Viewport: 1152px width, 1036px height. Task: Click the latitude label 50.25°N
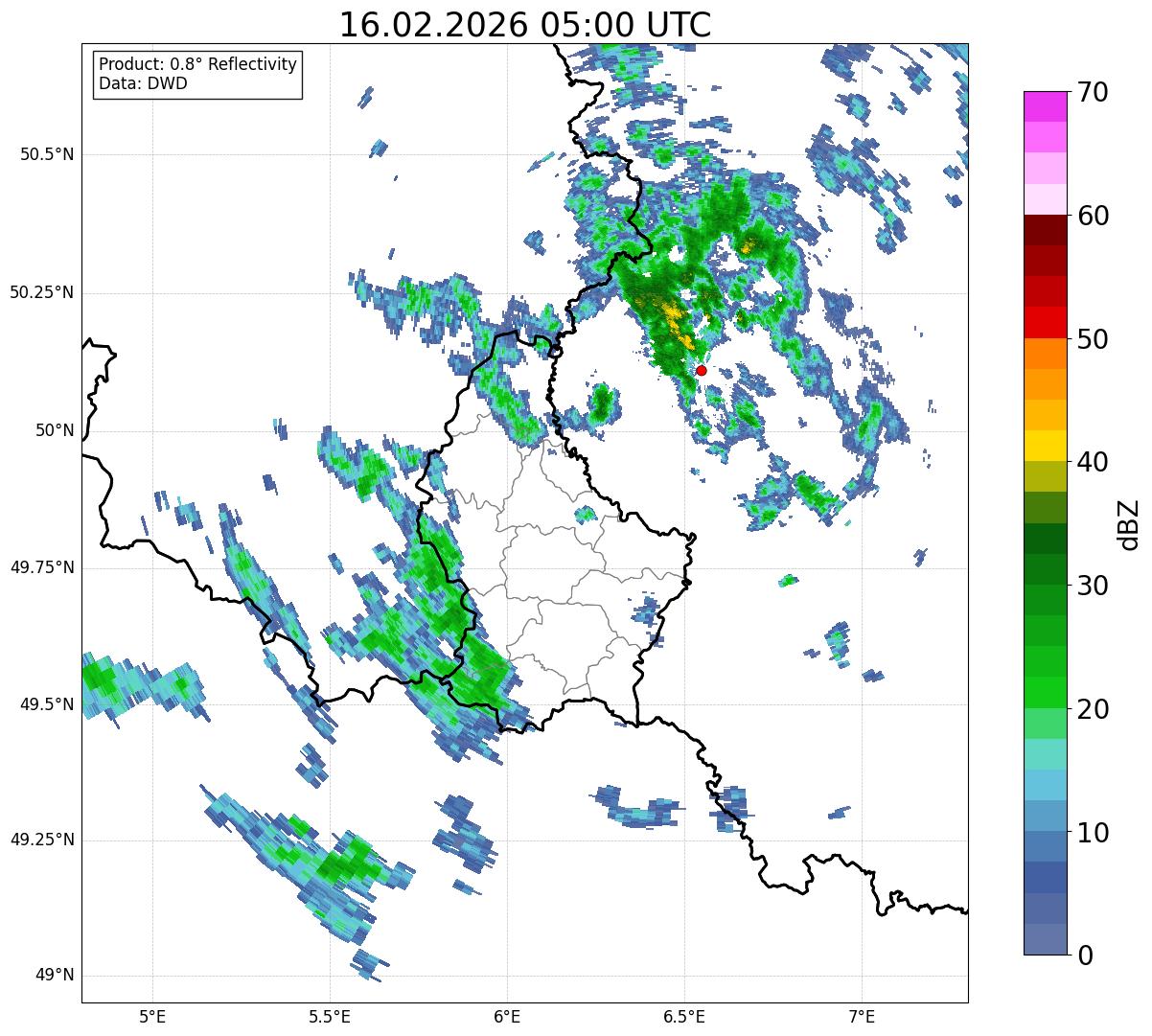(41, 292)
